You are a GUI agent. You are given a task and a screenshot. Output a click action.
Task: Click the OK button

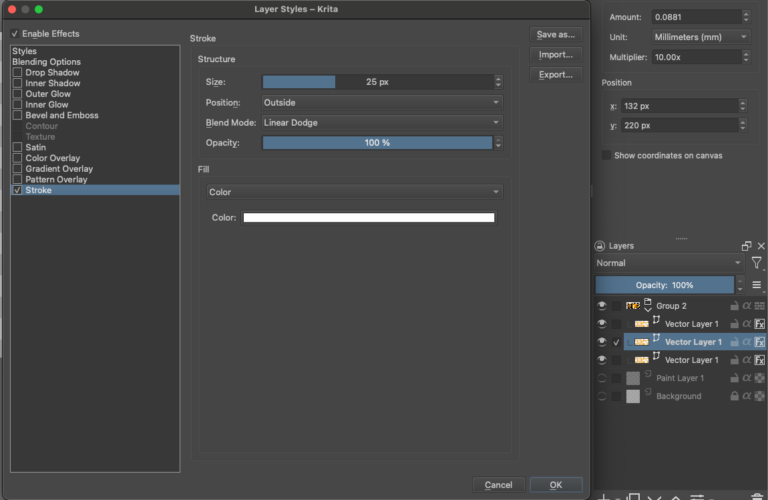[555, 485]
